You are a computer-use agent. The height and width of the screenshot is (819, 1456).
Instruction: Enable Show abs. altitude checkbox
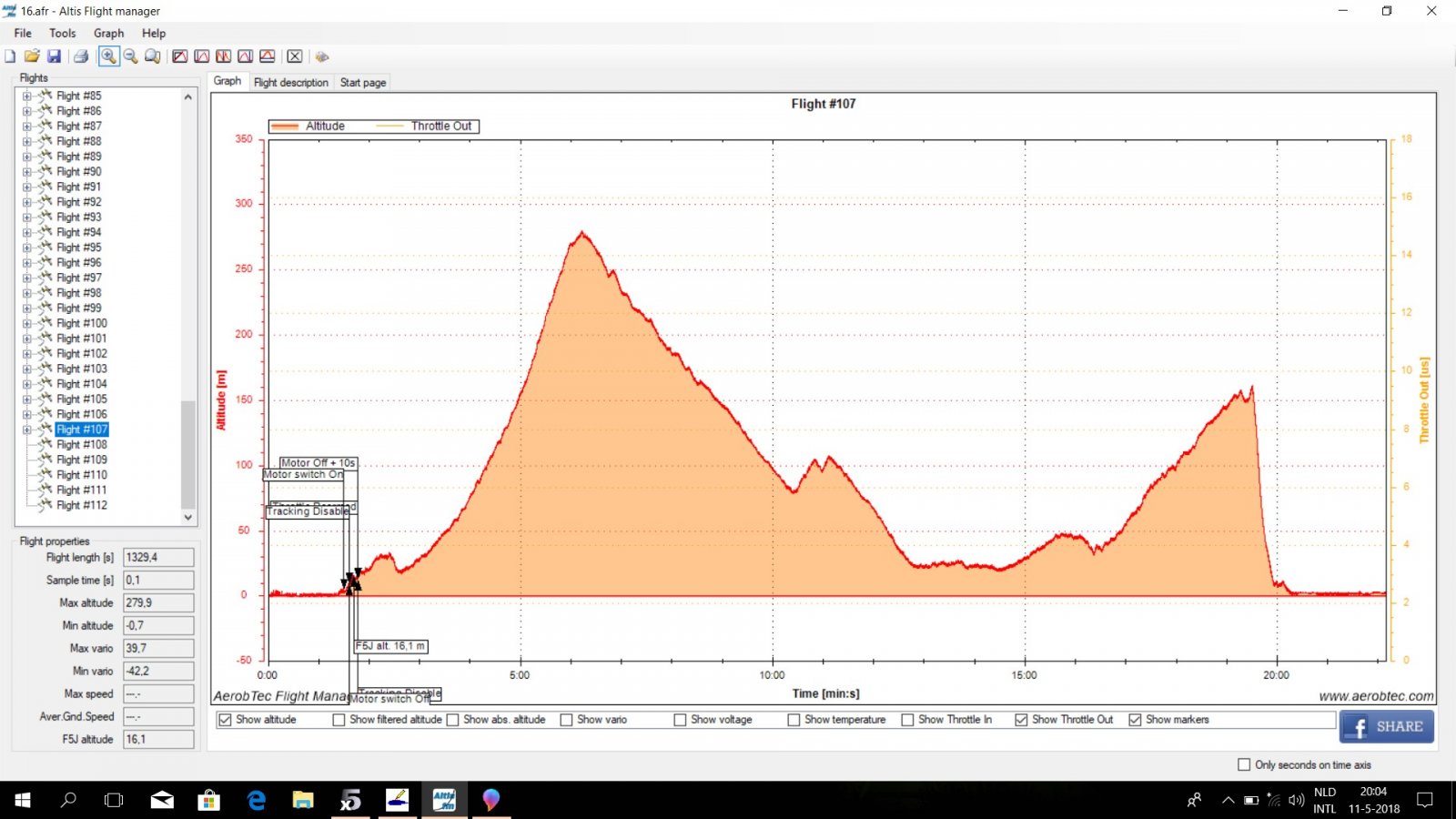coord(452,720)
